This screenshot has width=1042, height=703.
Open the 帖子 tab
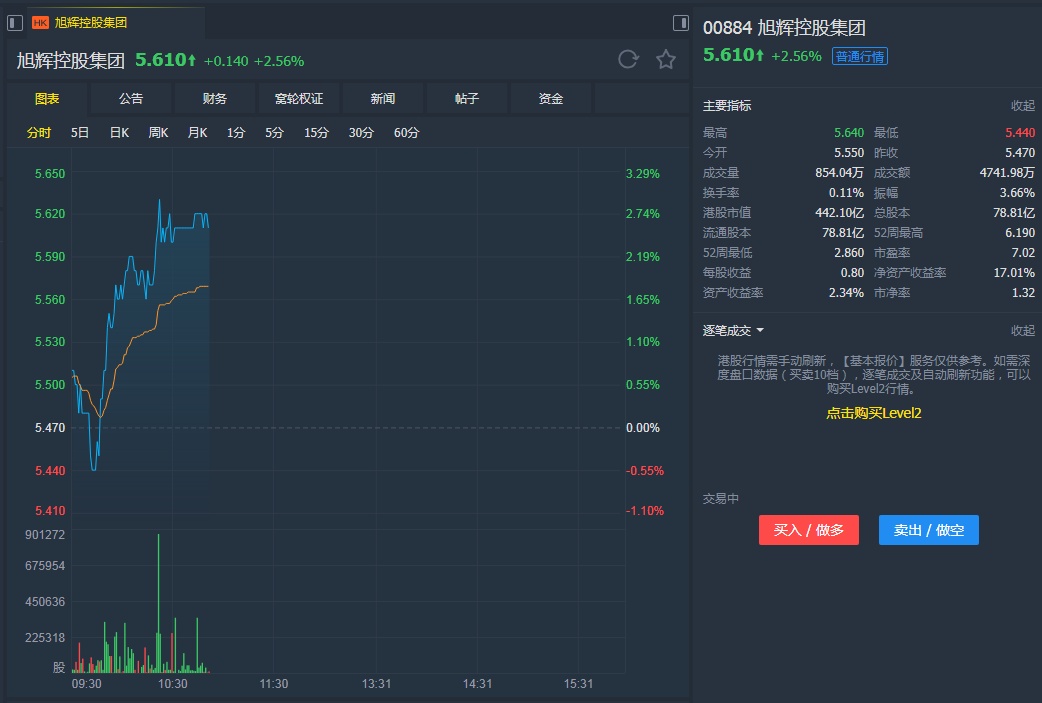click(467, 99)
